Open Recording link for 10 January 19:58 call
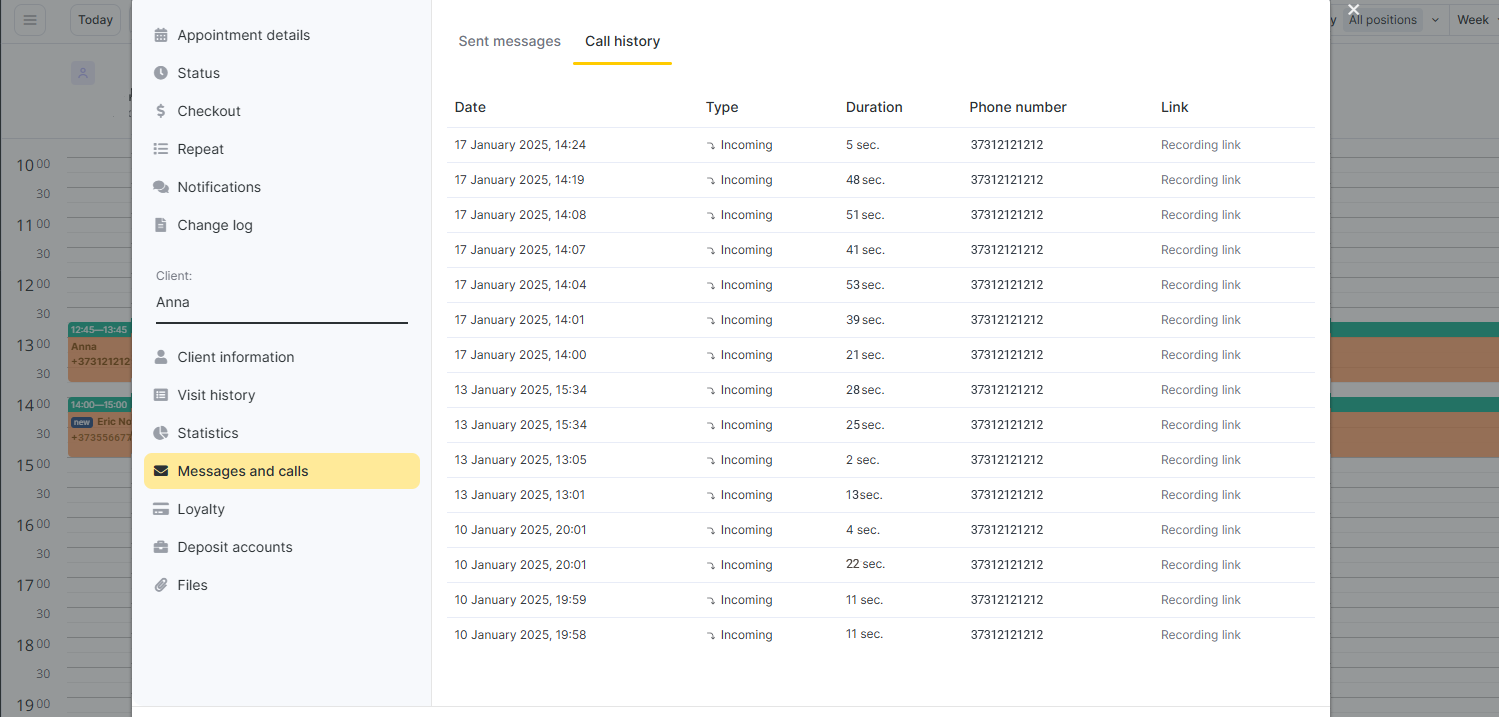 (x=1200, y=635)
